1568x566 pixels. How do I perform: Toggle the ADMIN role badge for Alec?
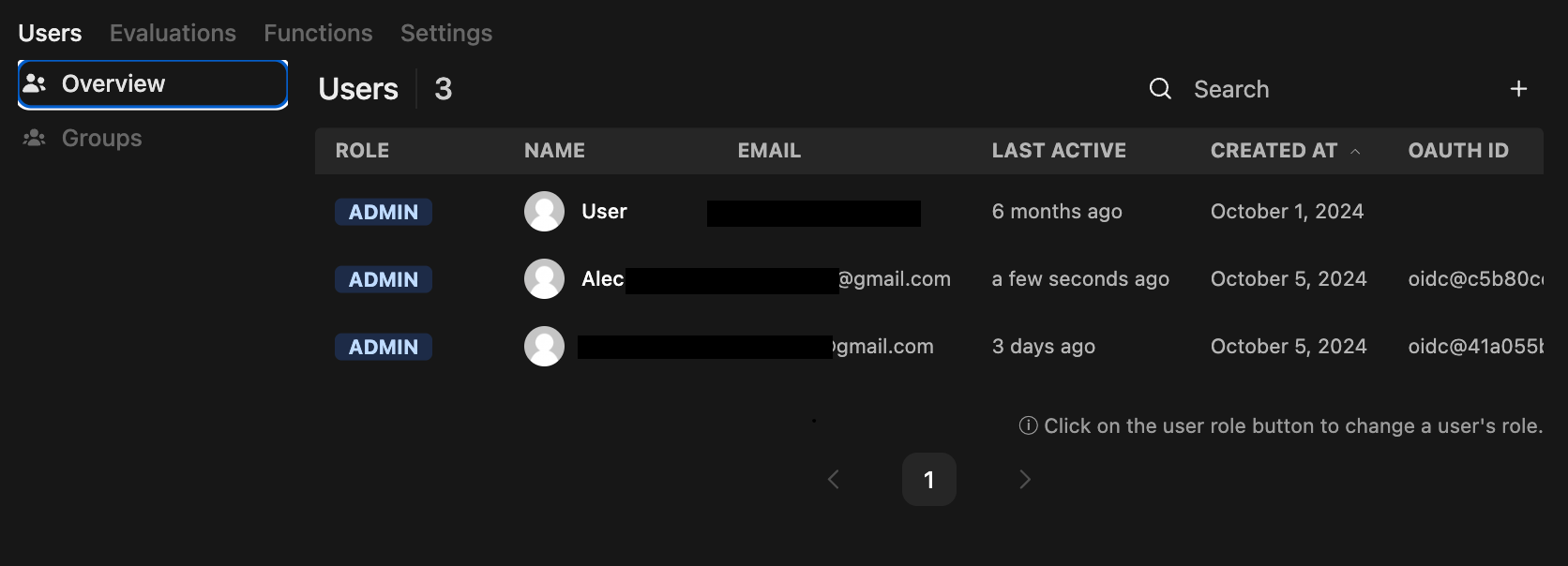[x=384, y=279]
